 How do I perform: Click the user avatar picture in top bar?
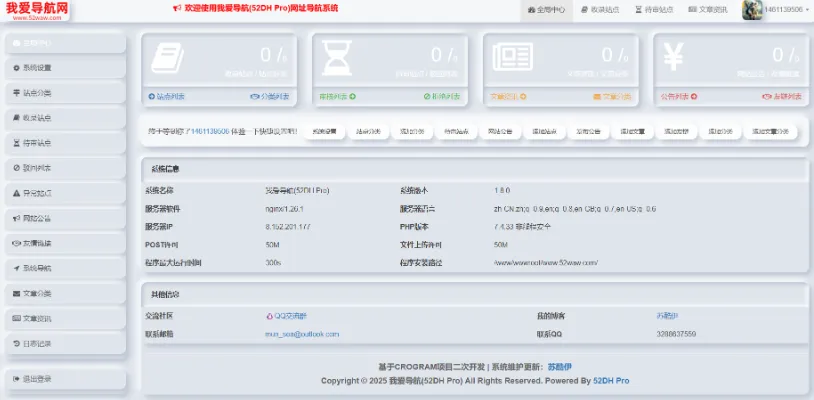[x=752, y=9]
